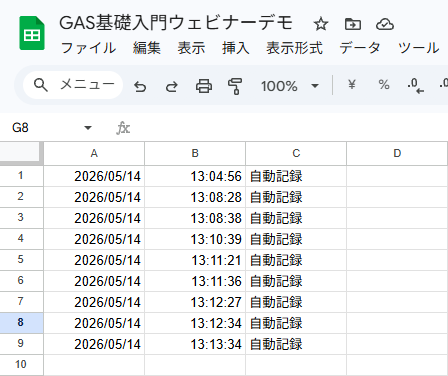Open the 編集 menu

(x=147, y=48)
